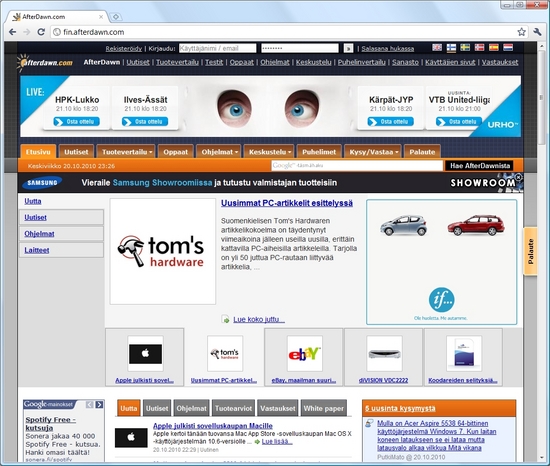Go back using browser back arrow

[13, 32]
